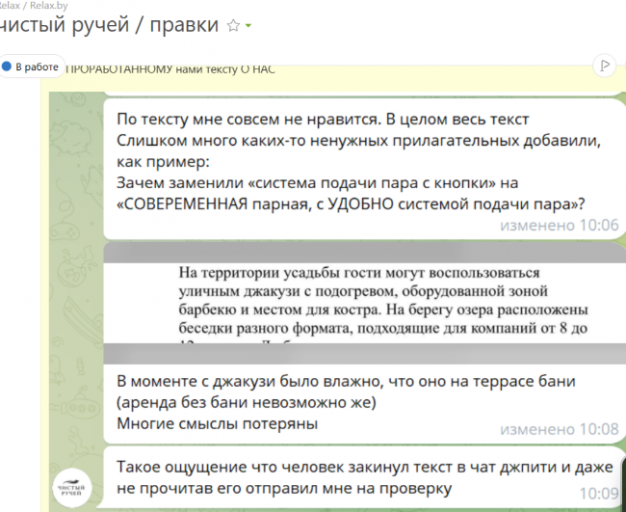Click message line "Многие смыслы потеряны"
This screenshot has height=512, width=626.
click(x=217, y=423)
